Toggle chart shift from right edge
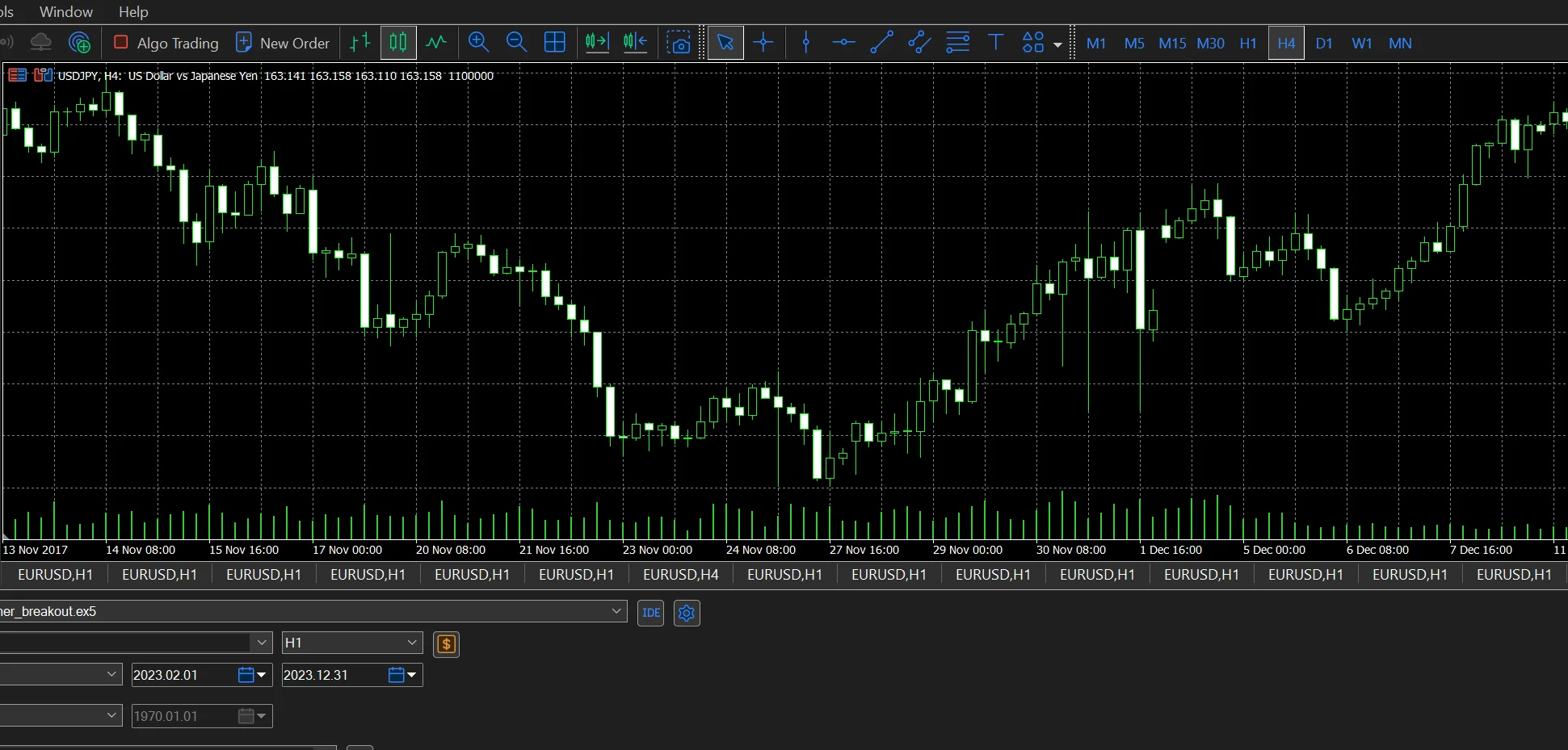This screenshot has height=750, width=1568. pyautogui.click(x=636, y=43)
